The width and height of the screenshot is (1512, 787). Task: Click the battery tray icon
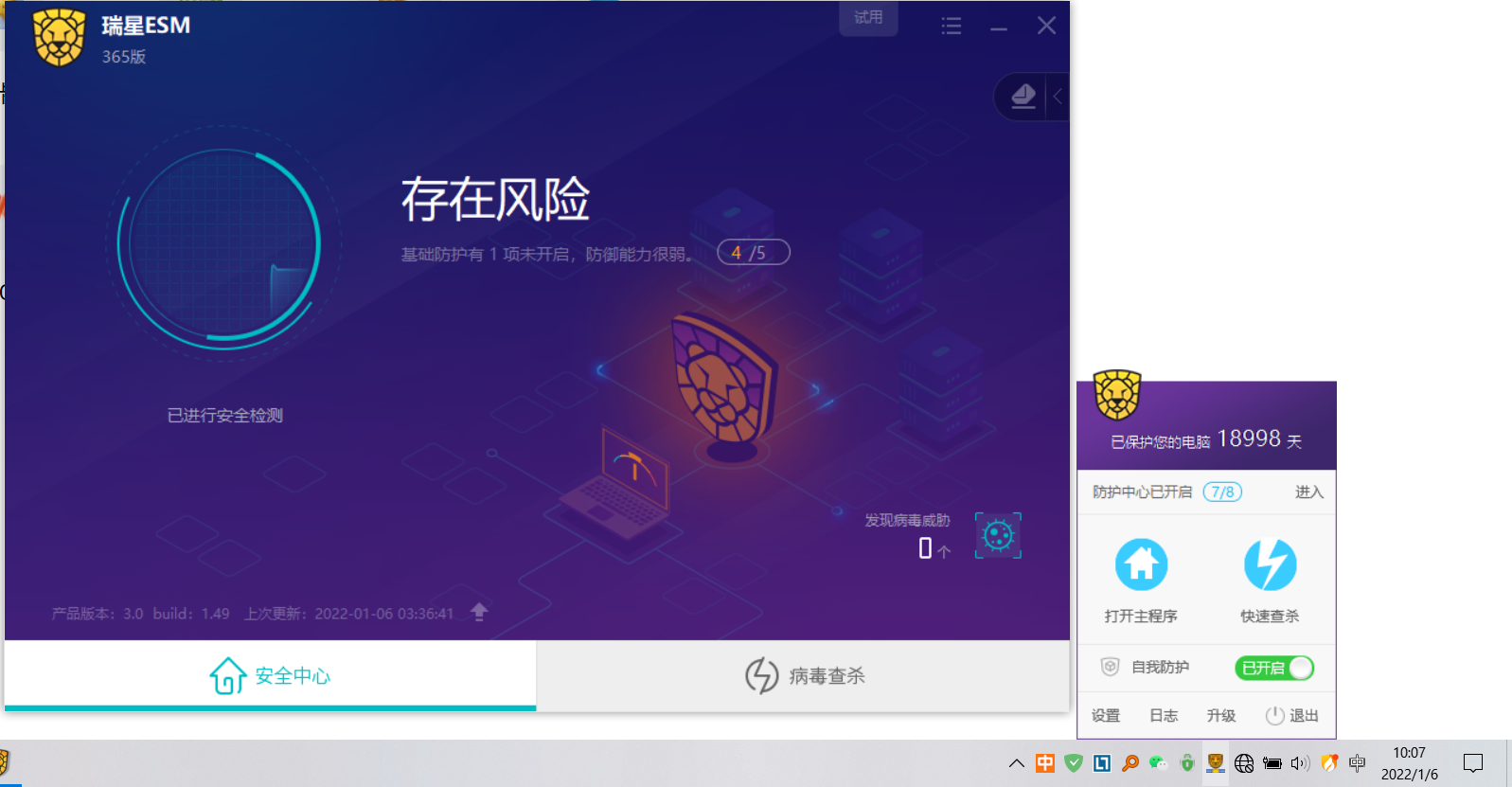1272,763
